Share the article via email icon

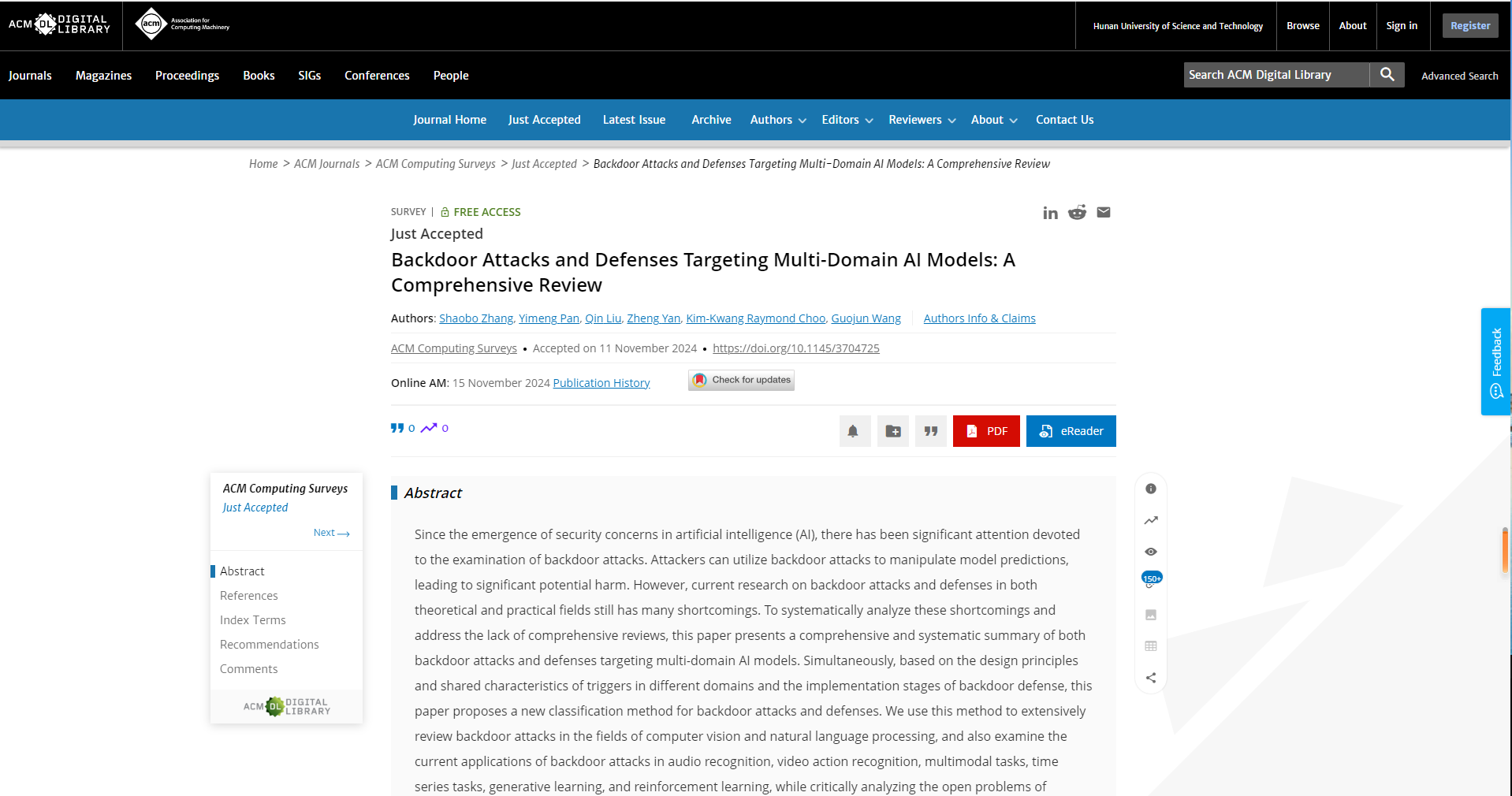(x=1104, y=213)
